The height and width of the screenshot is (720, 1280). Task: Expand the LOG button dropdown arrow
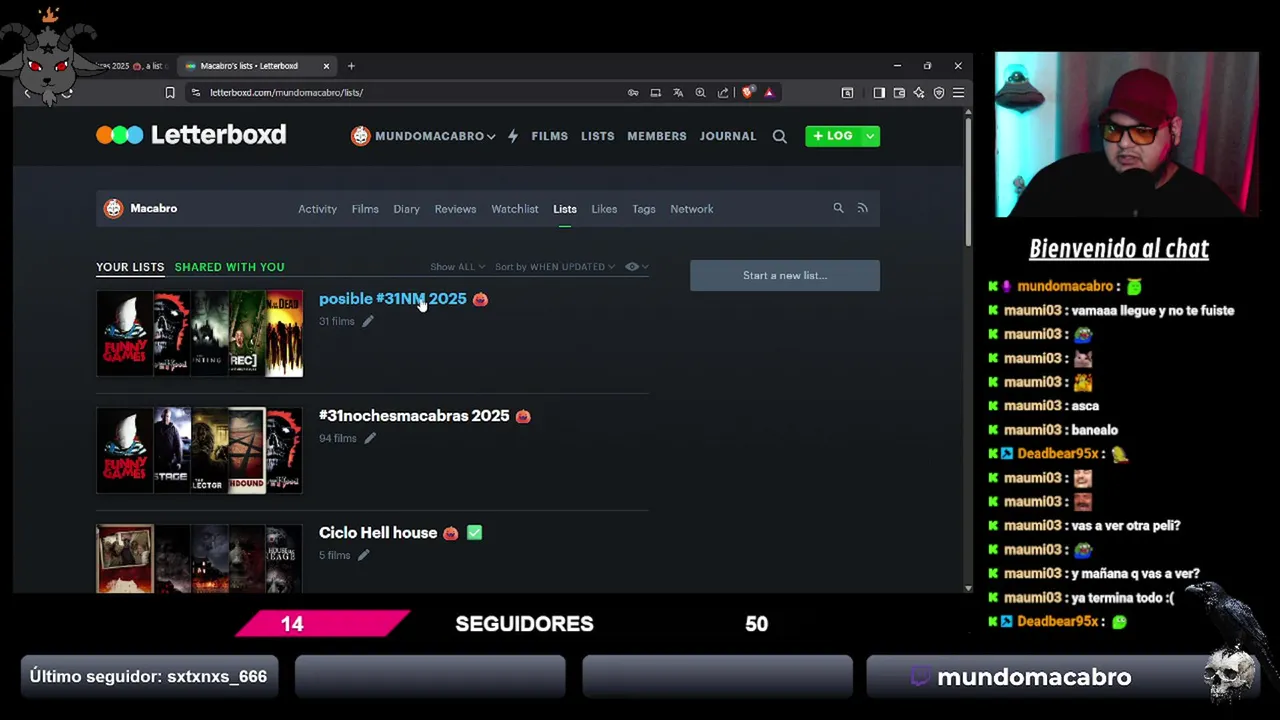point(870,136)
